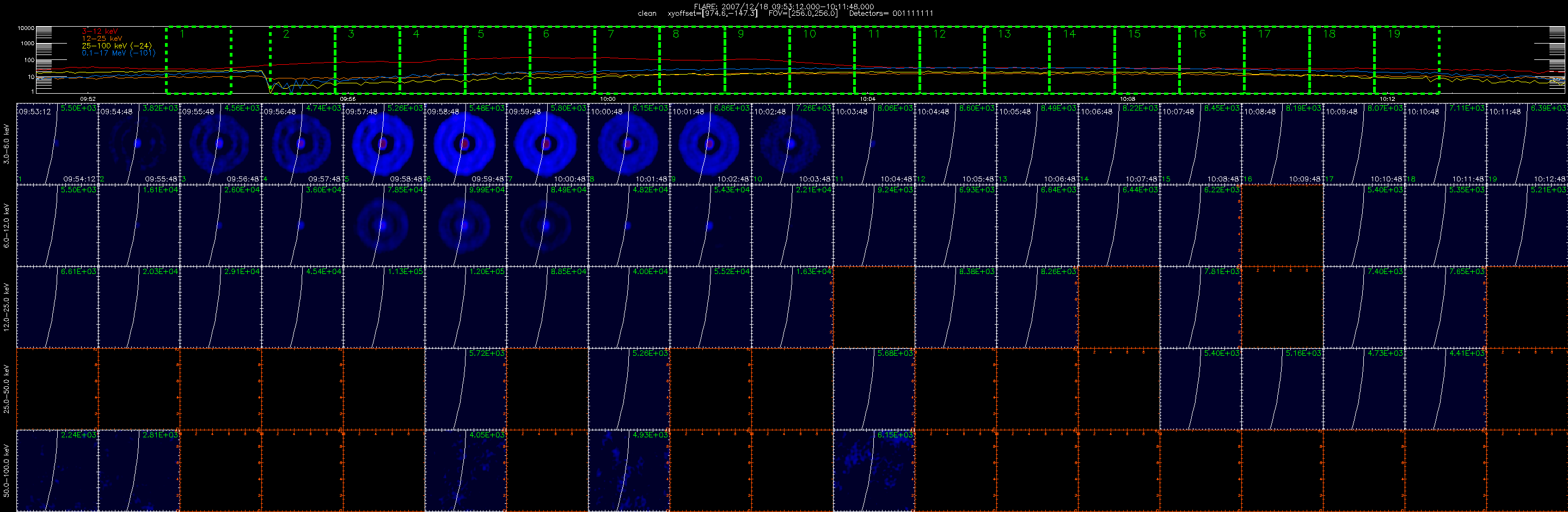
Task: Select interval 2 box in light curve
Action: [302, 60]
